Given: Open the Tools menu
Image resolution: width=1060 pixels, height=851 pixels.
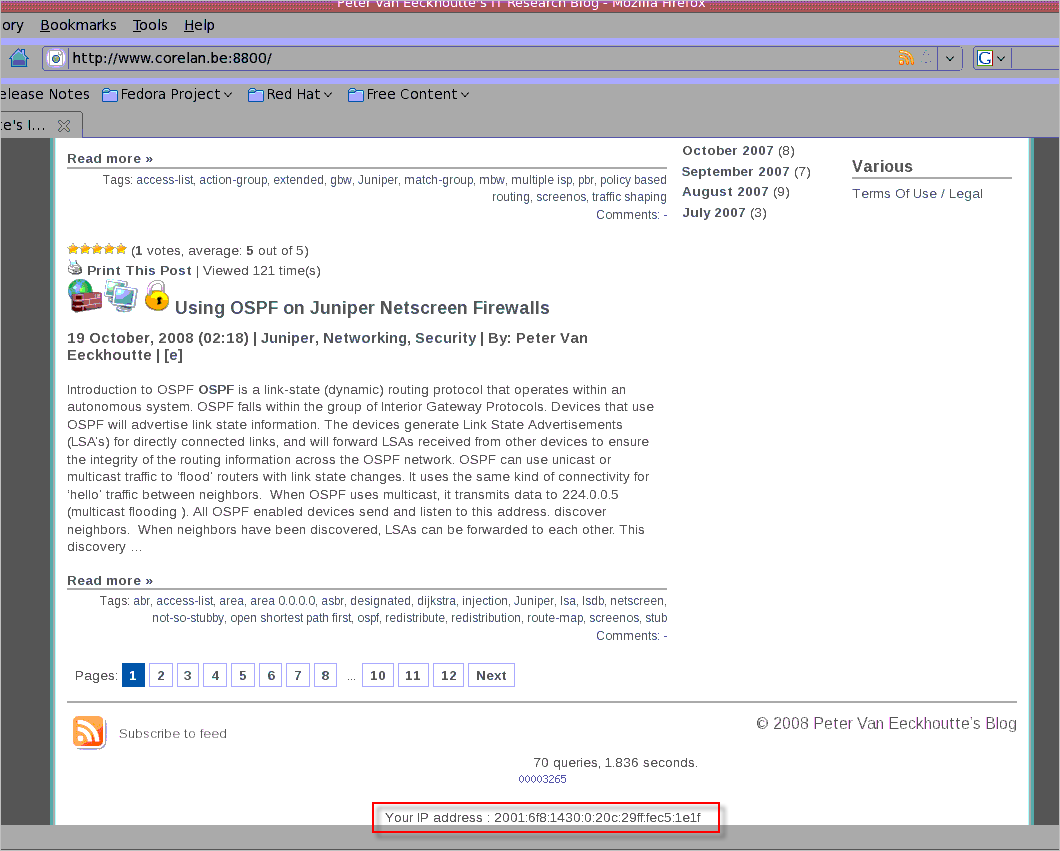Looking at the screenshot, I should click(150, 25).
